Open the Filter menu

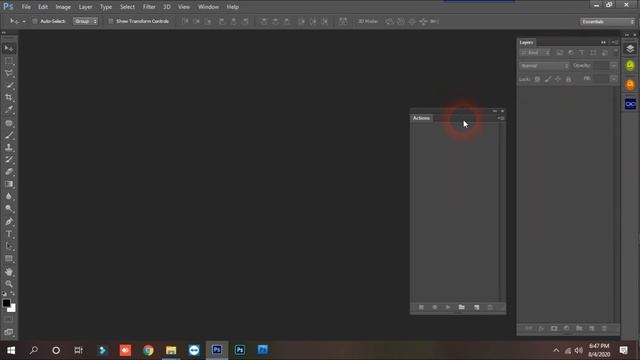tap(149, 7)
